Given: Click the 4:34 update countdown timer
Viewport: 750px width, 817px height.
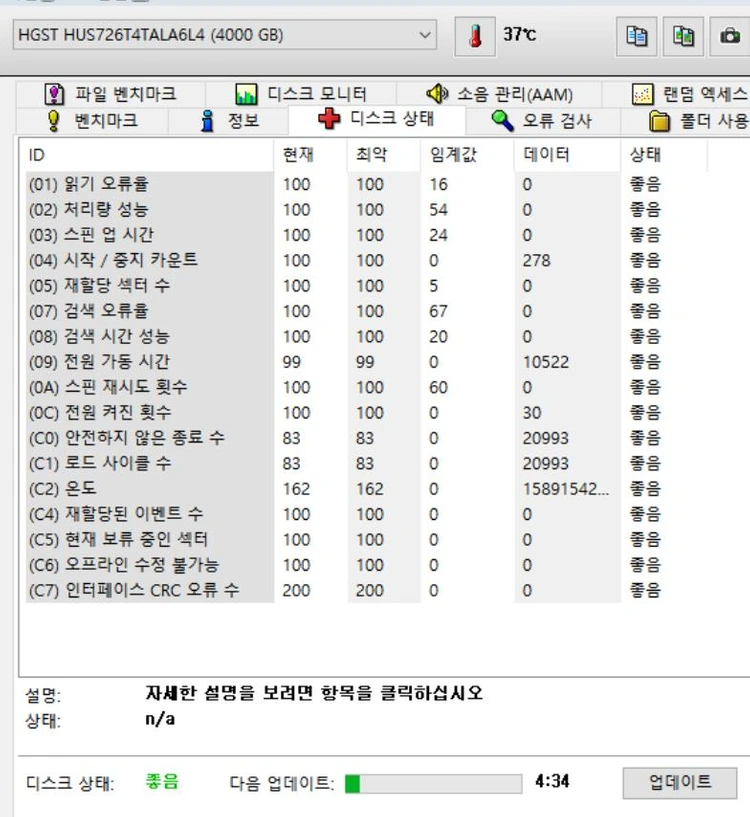Looking at the screenshot, I should pyautogui.click(x=552, y=781).
